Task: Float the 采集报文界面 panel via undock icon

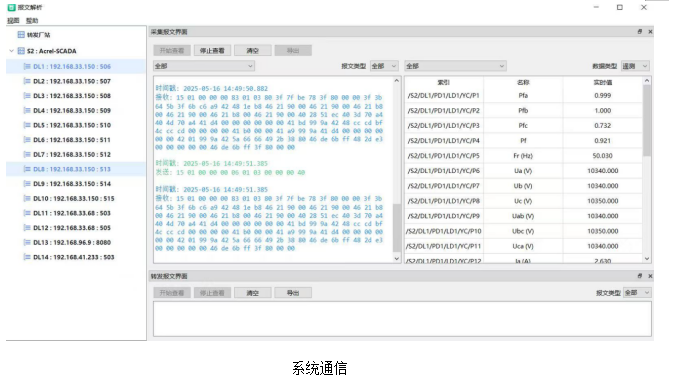Action: [x=640, y=31]
